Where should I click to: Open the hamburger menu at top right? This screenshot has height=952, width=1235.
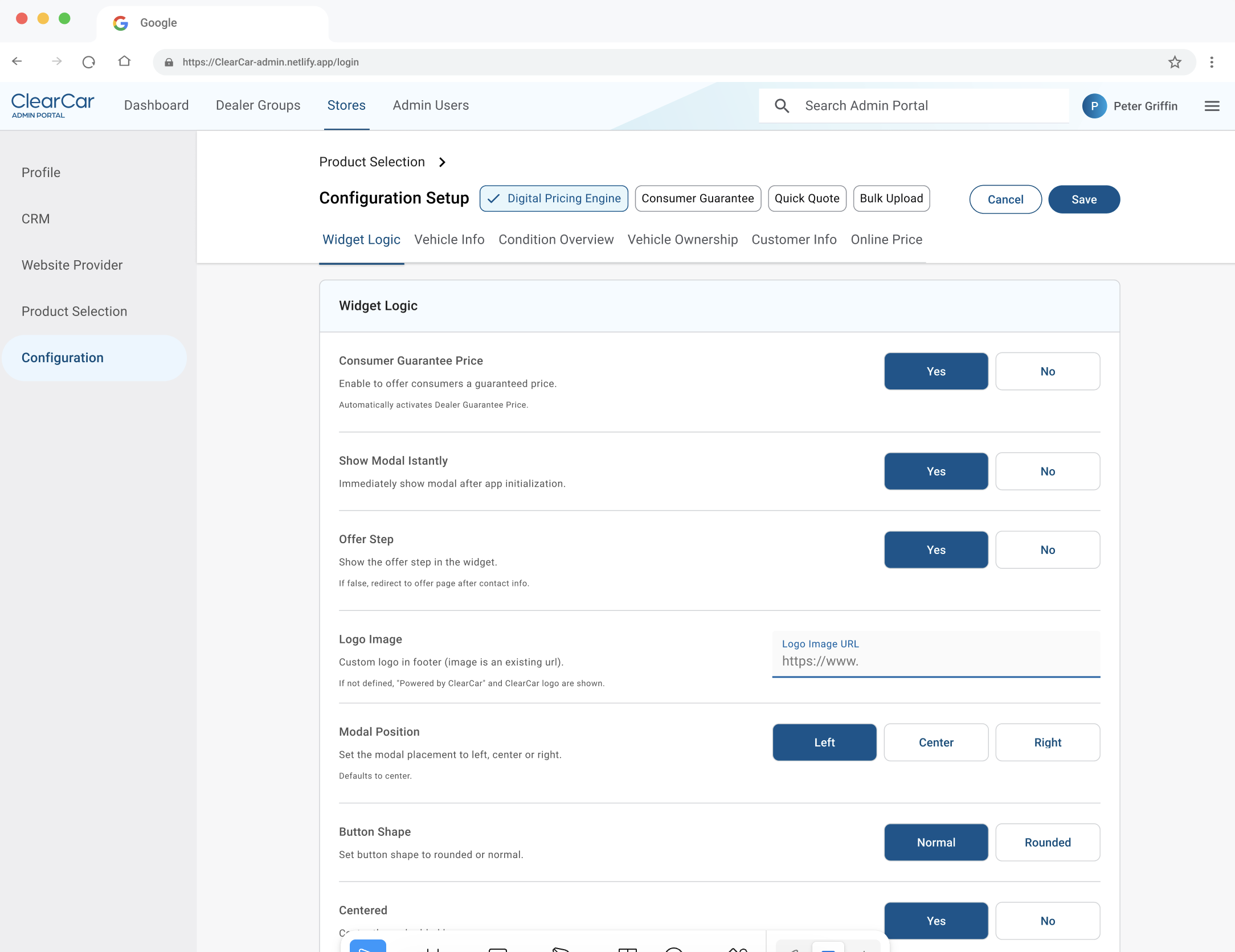click(x=1212, y=106)
